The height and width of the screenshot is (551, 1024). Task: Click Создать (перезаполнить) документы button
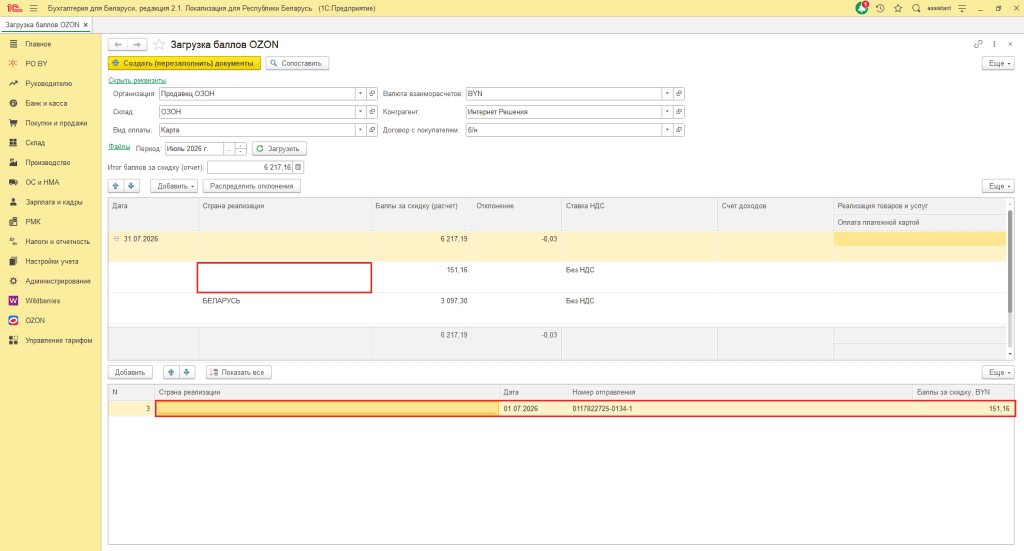[184, 63]
